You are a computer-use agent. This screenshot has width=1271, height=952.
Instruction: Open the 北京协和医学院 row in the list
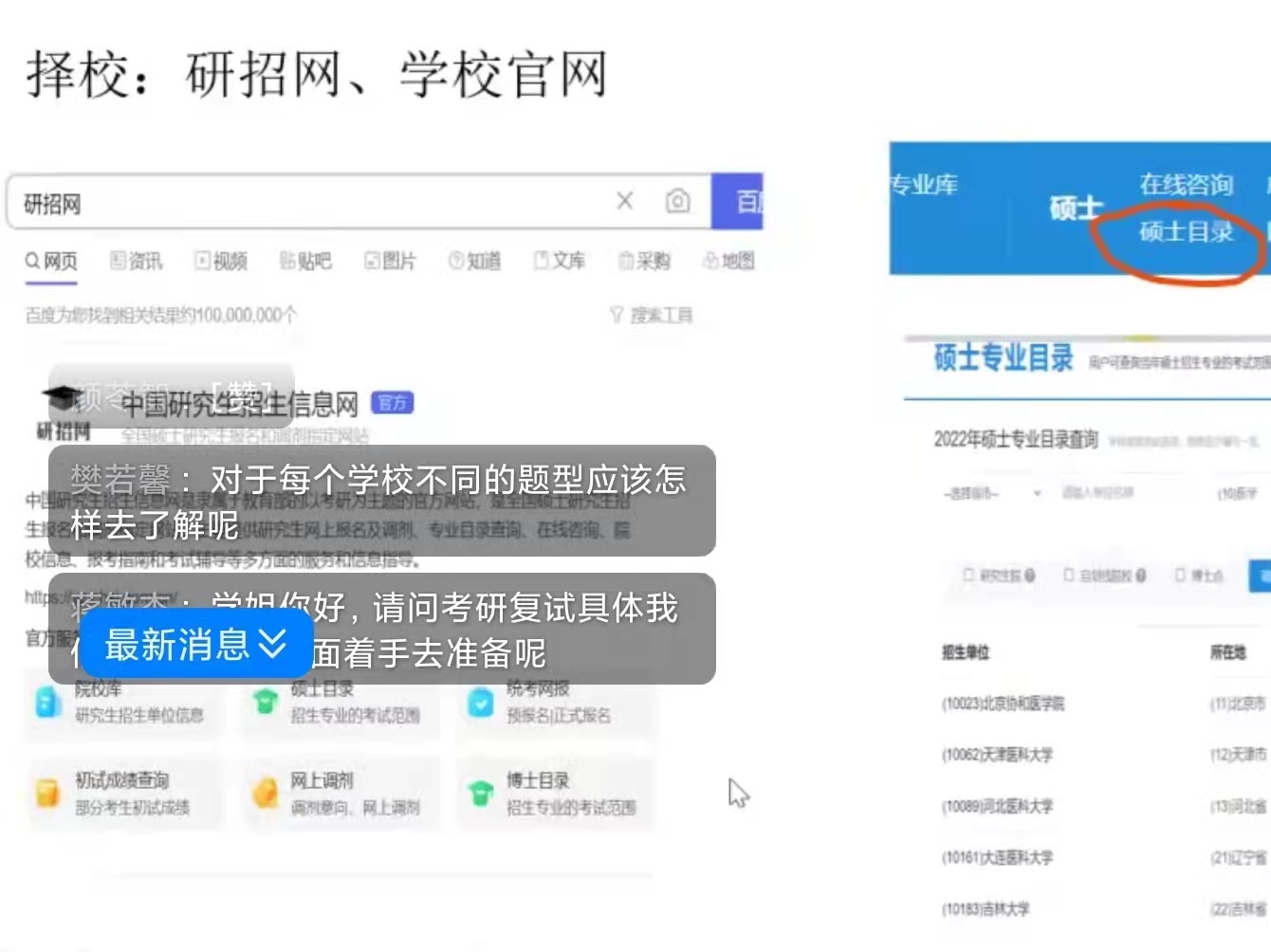tap(1003, 704)
